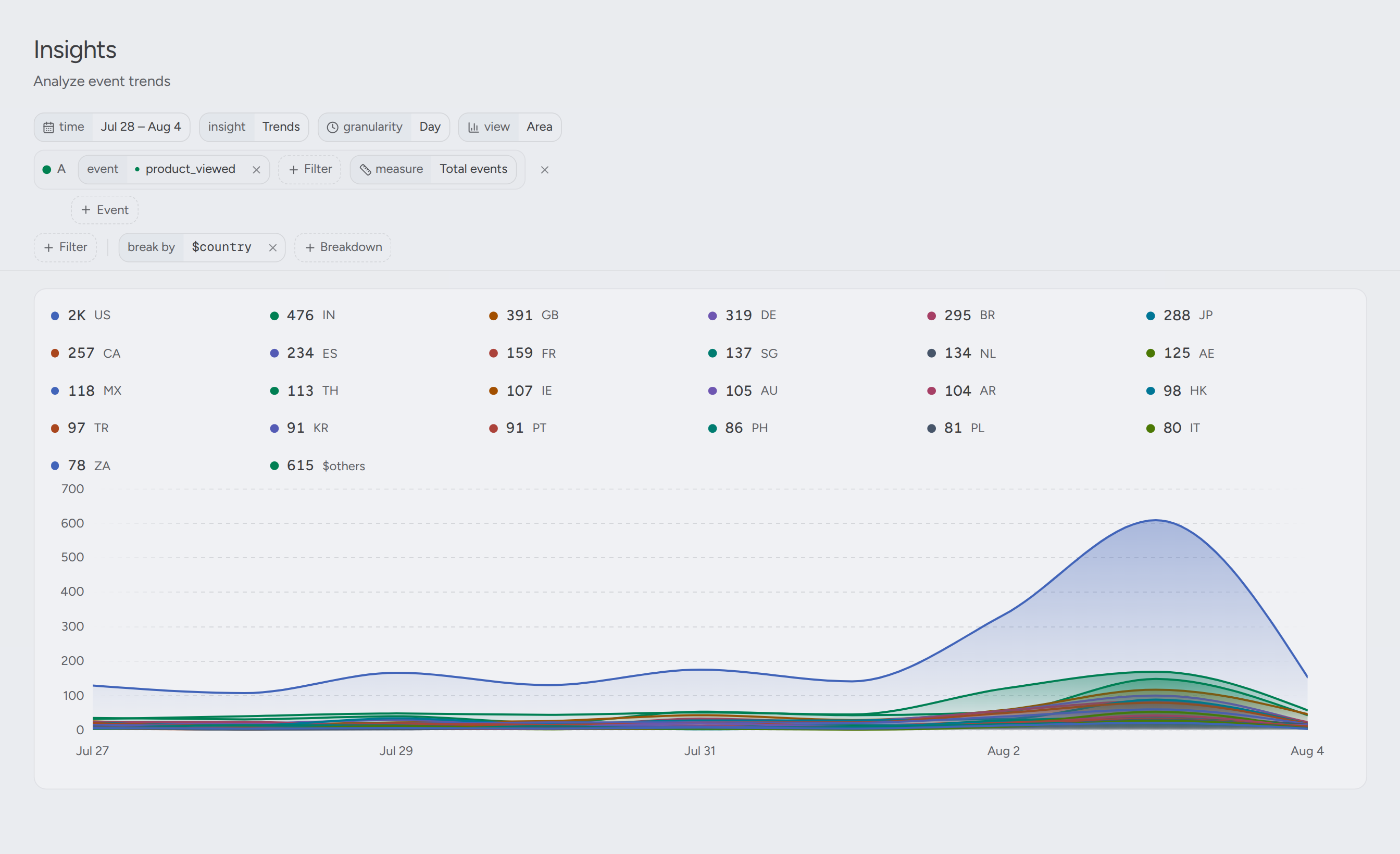Click the 700 y-axis label
This screenshot has height=854, width=1400.
73,489
